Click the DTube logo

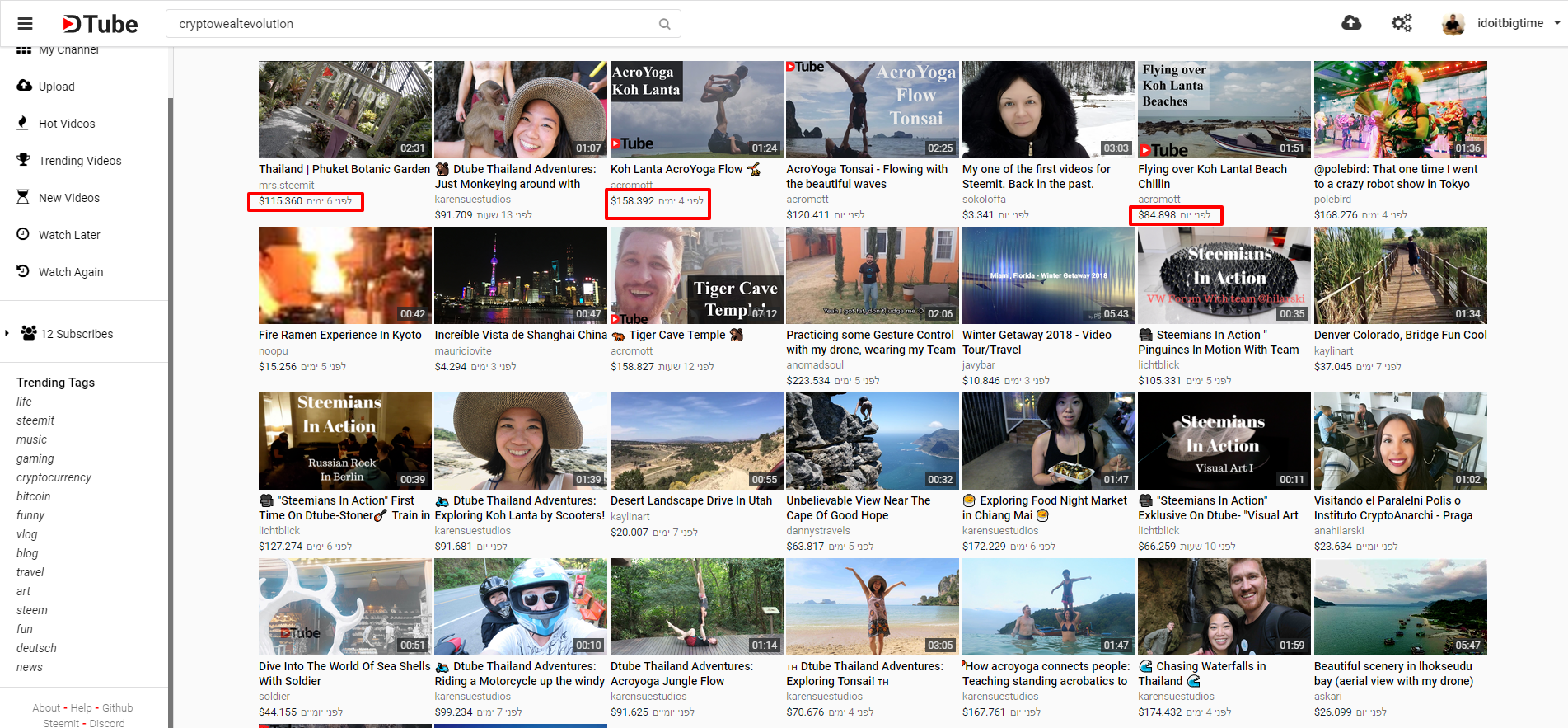101,24
